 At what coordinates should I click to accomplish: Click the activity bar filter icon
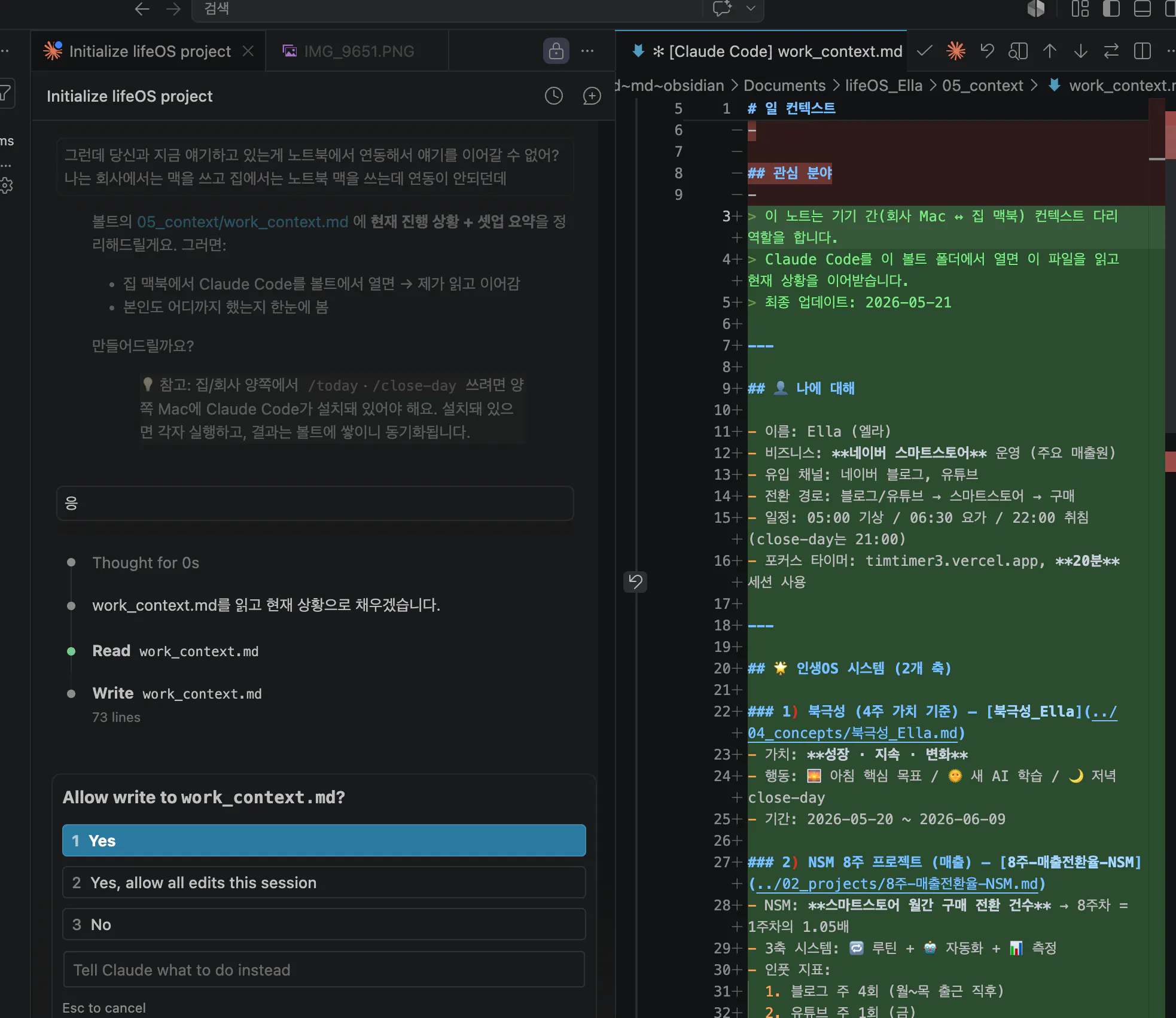(x=5, y=93)
